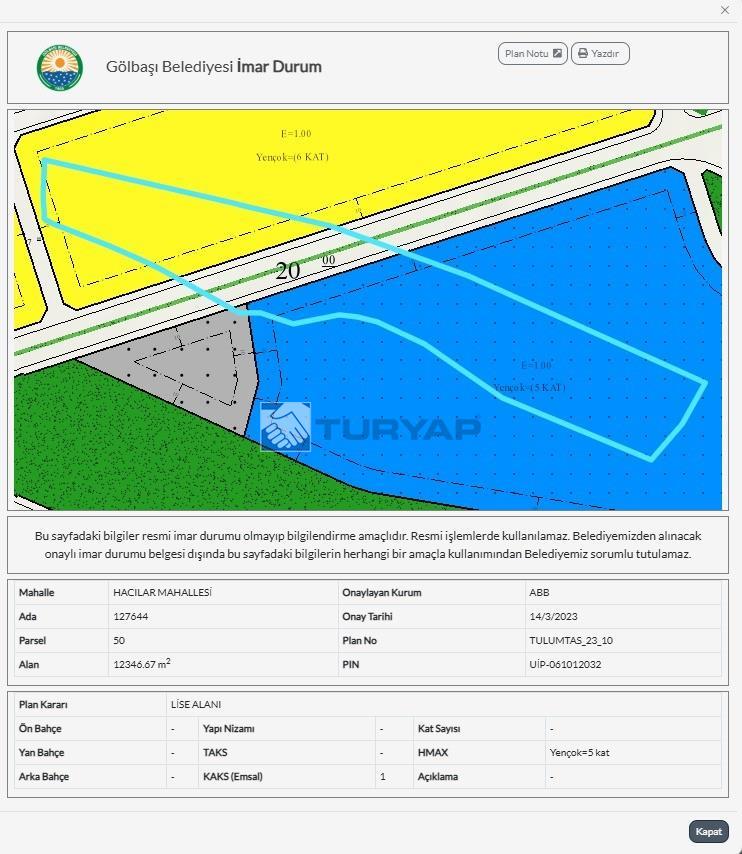
Task: Click the Alan value 12346.67 m²
Action: click(142, 664)
